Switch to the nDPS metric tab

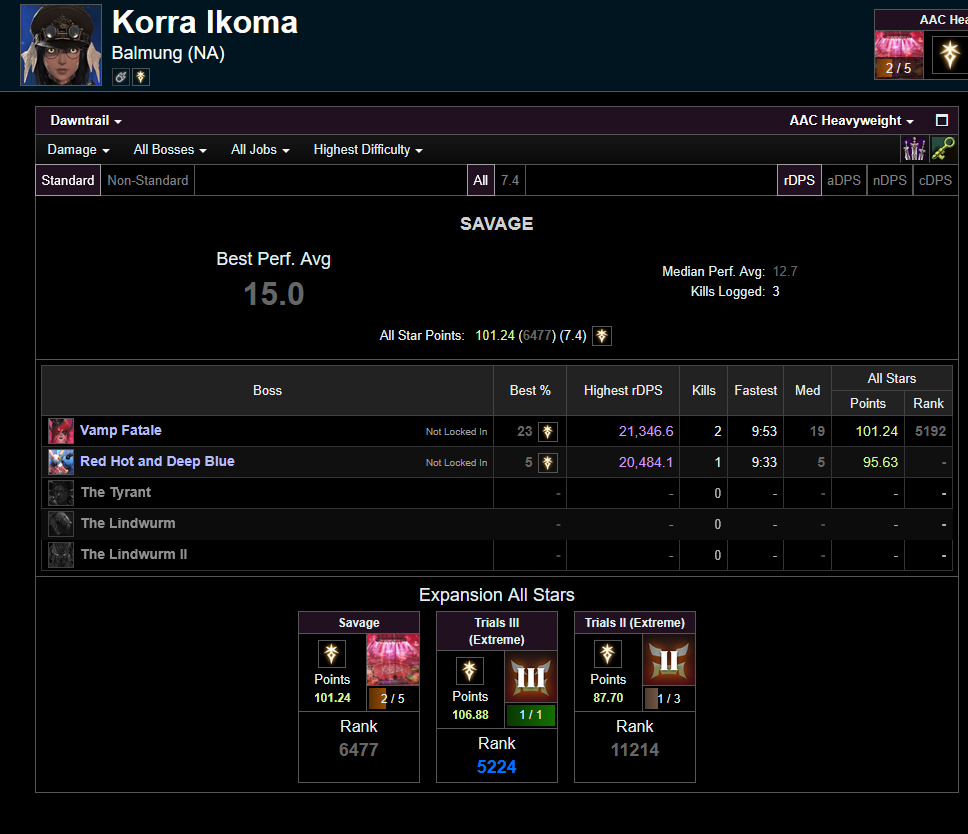pos(890,180)
